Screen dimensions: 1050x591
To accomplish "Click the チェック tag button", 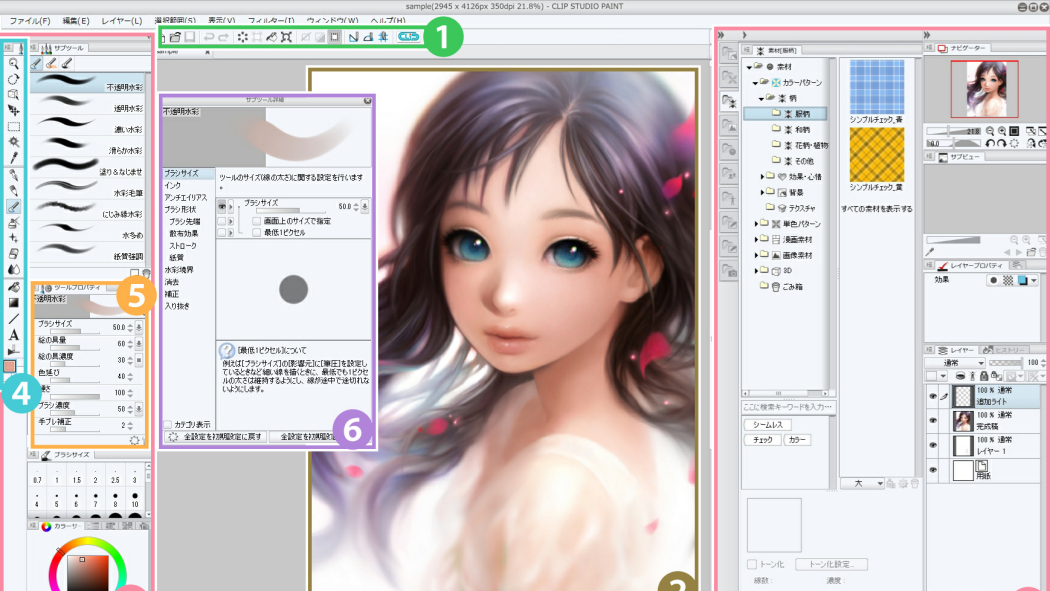I will (x=763, y=440).
